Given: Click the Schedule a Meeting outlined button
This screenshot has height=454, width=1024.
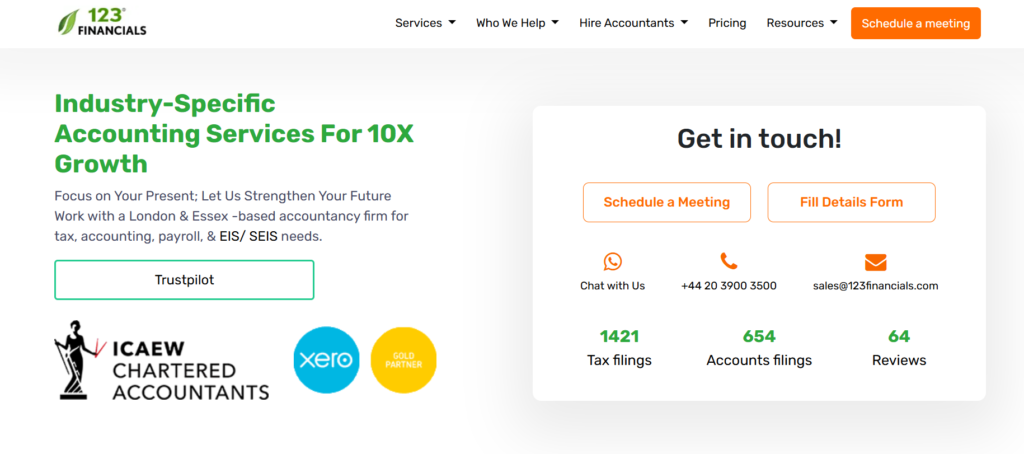Looking at the screenshot, I should tap(667, 202).
